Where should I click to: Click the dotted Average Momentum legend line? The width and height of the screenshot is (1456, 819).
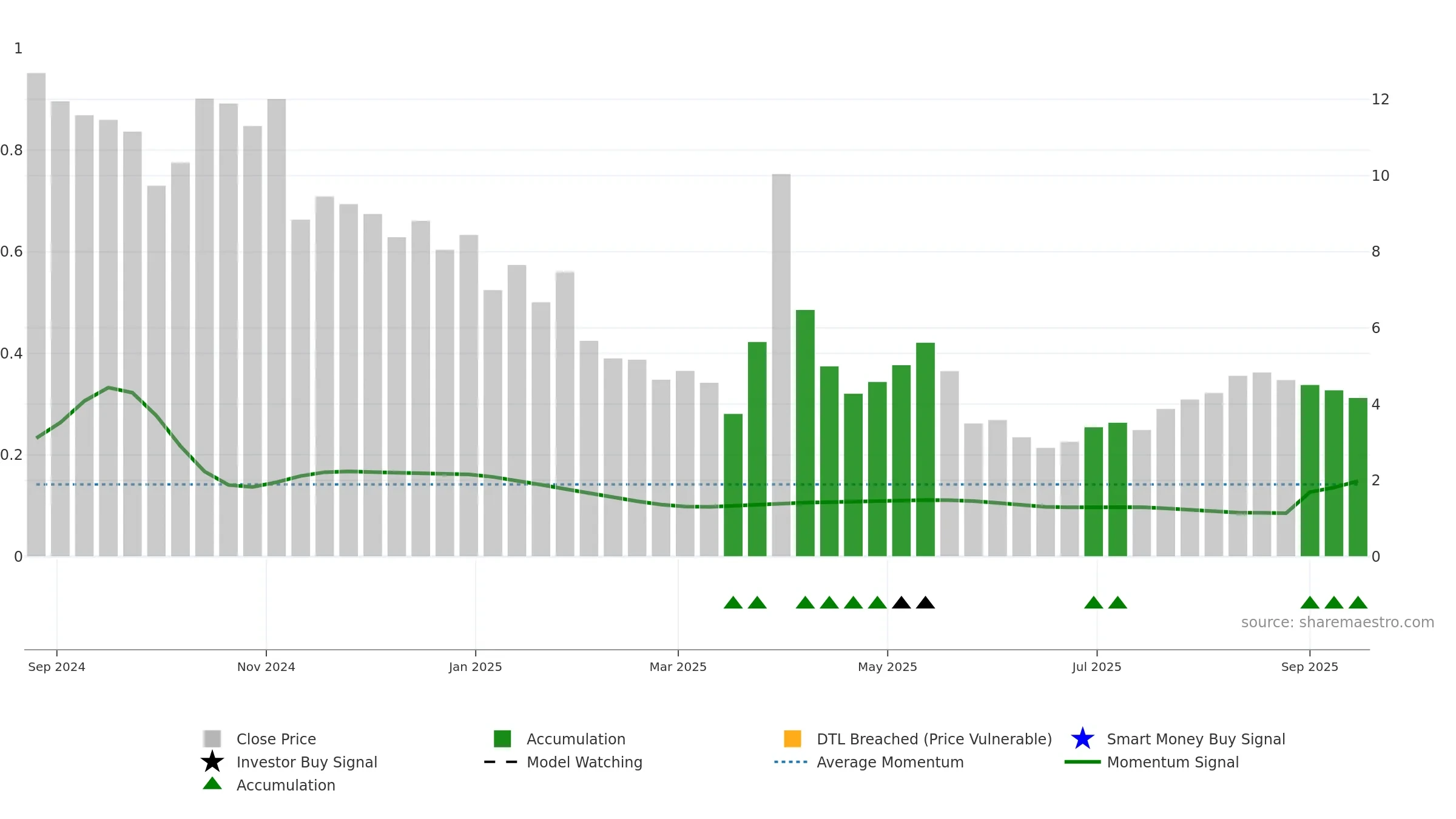[790, 762]
